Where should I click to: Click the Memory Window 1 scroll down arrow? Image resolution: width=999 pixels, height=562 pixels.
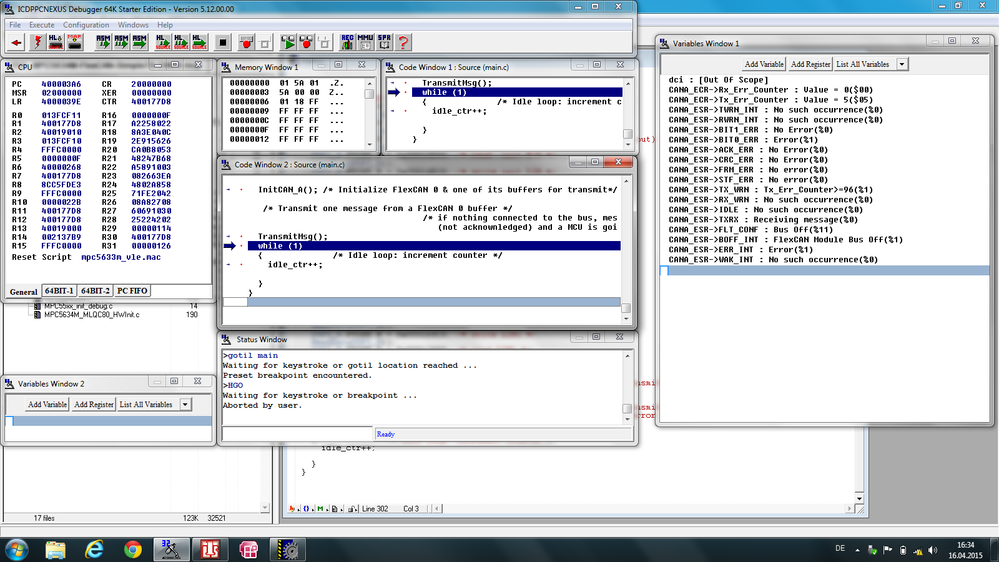coord(370,145)
